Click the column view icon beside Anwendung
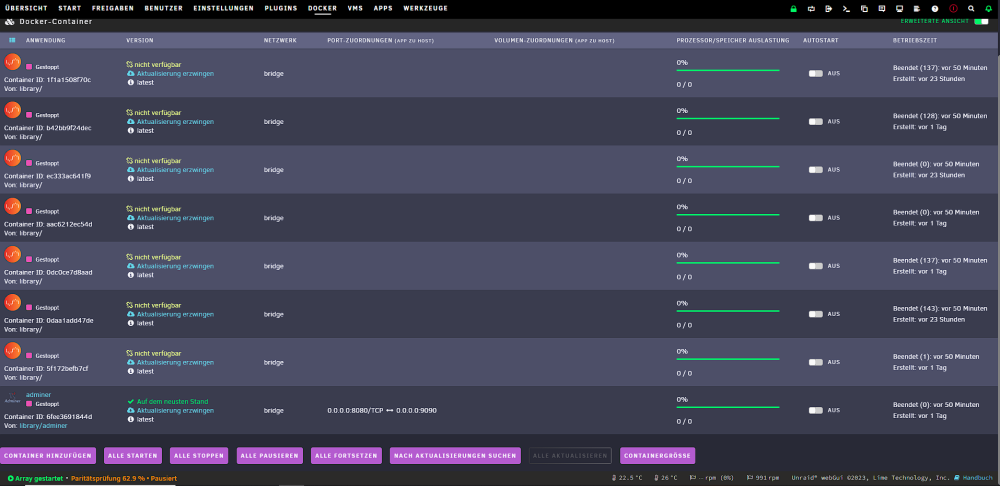Screen dimensions: 1000x486 tap(12, 40)
